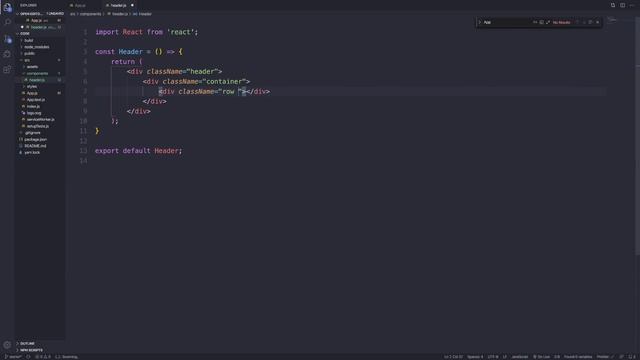
Task: Select the header.js editor tab
Action: click(118, 5)
